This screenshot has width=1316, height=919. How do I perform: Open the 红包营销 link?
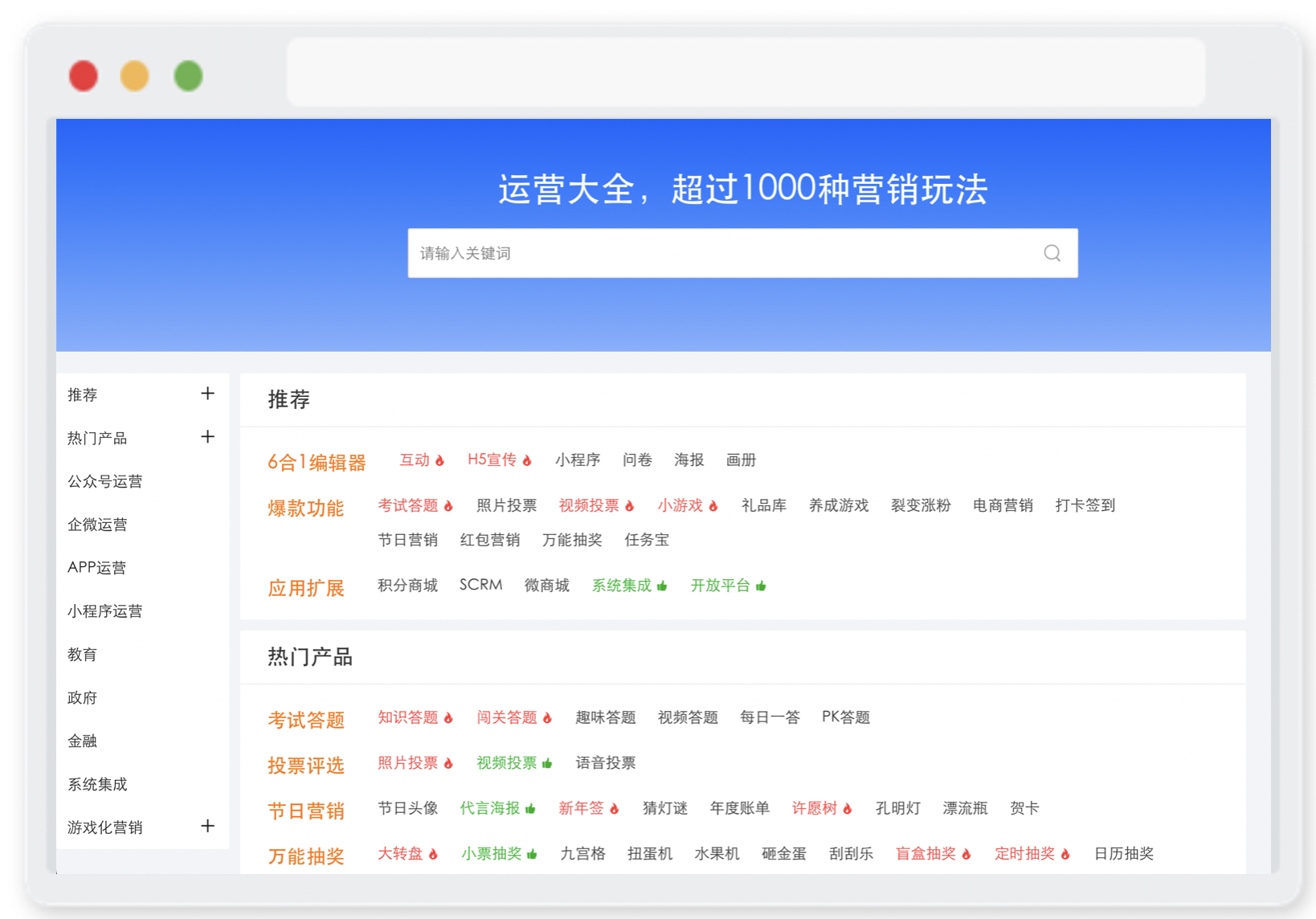point(490,540)
